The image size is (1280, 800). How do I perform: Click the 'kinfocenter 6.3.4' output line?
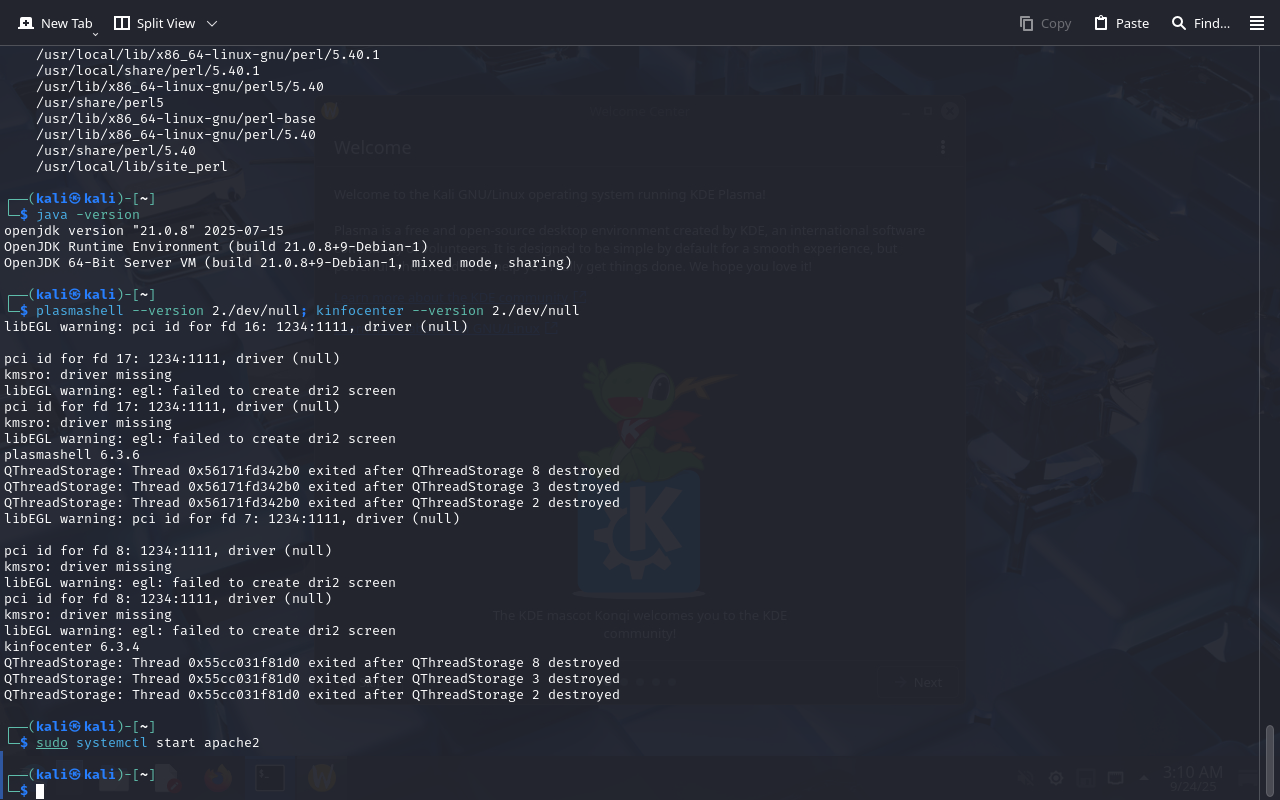[x=72, y=647]
